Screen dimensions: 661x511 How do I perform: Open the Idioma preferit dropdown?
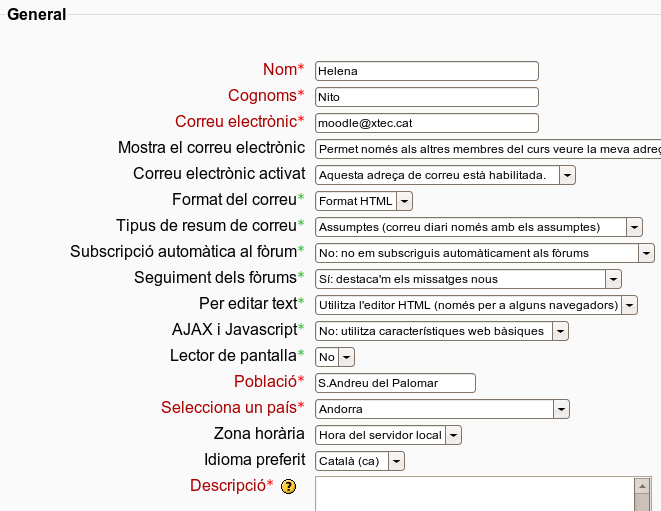359,461
